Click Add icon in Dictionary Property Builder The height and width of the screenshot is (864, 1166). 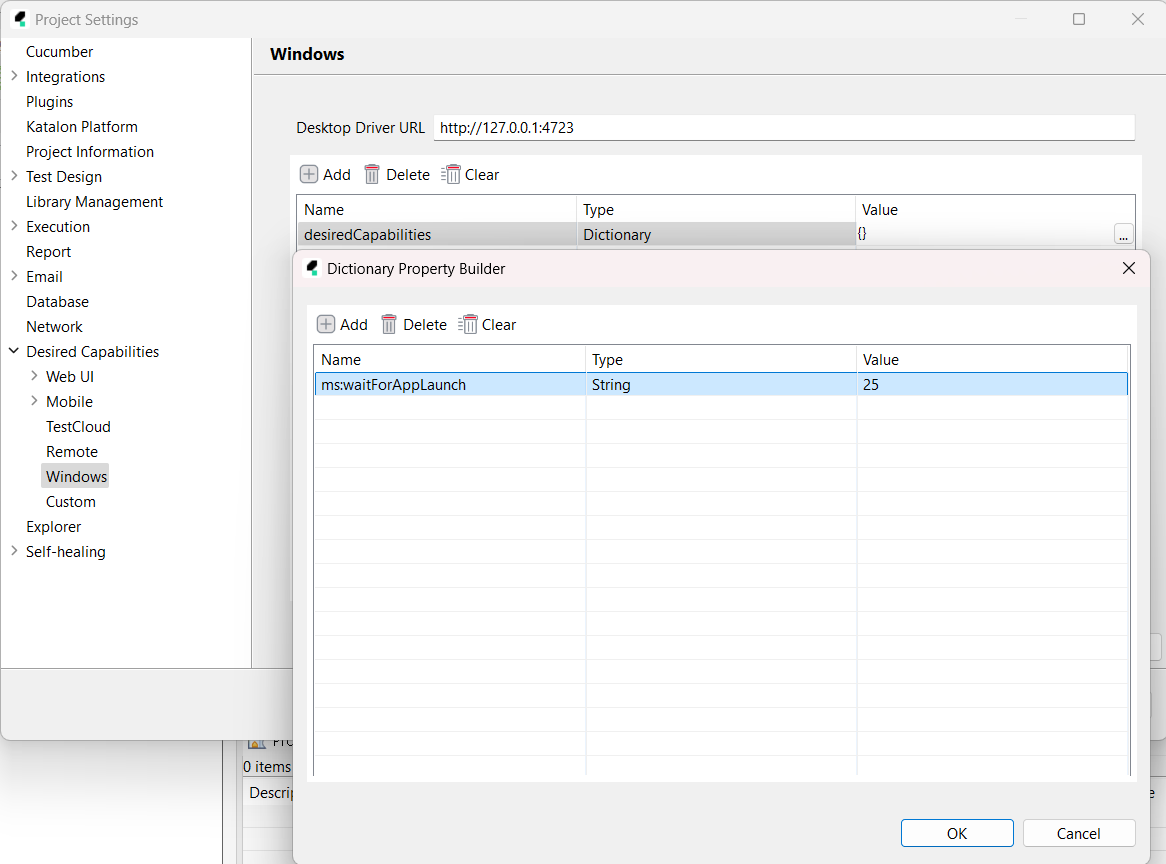coord(326,324)
